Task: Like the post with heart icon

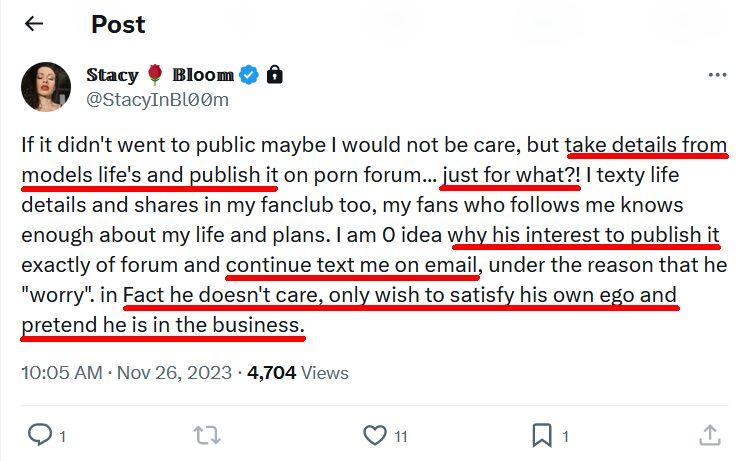Action: (375, 435)
